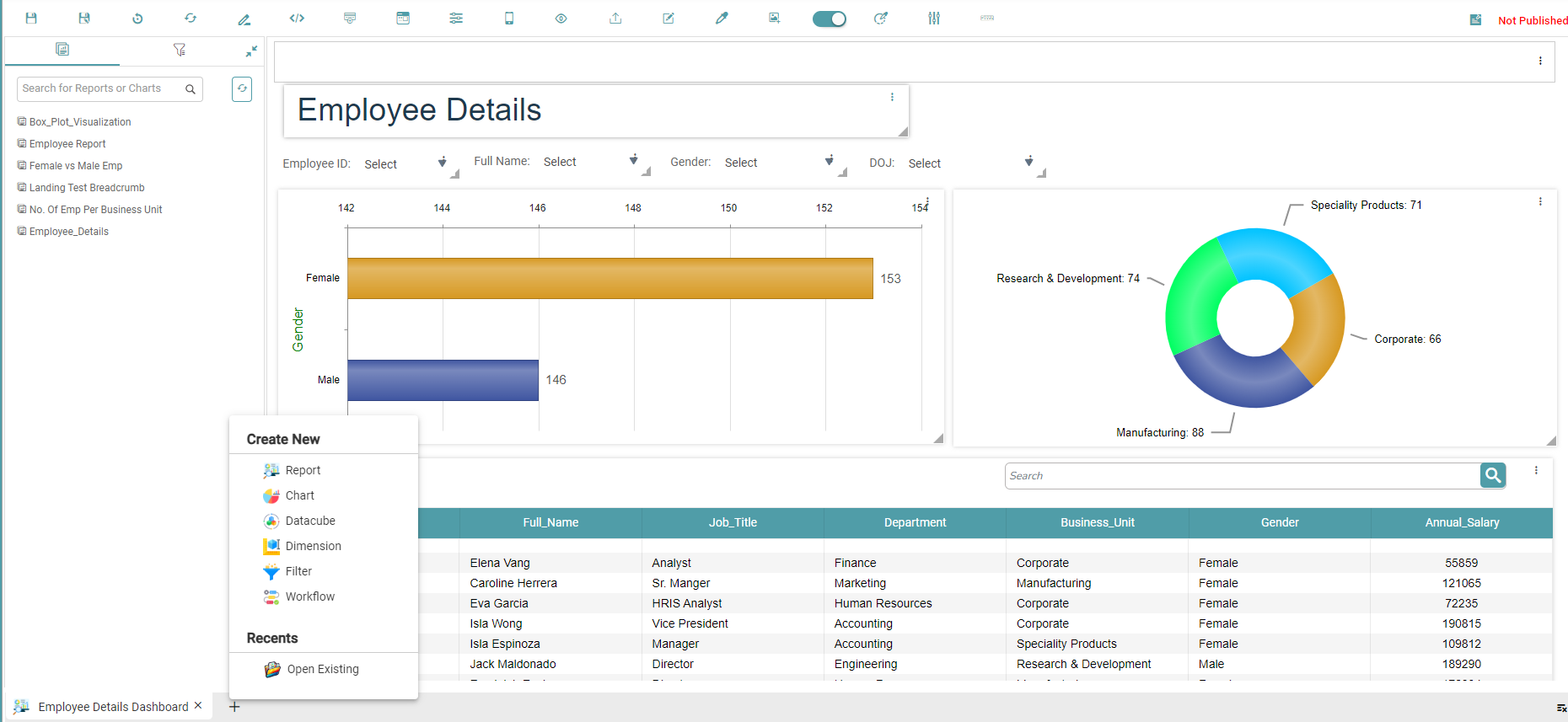Open the code editor brackets icon
This screenshot has height=722, width=1568.
[x=297, y=19]
